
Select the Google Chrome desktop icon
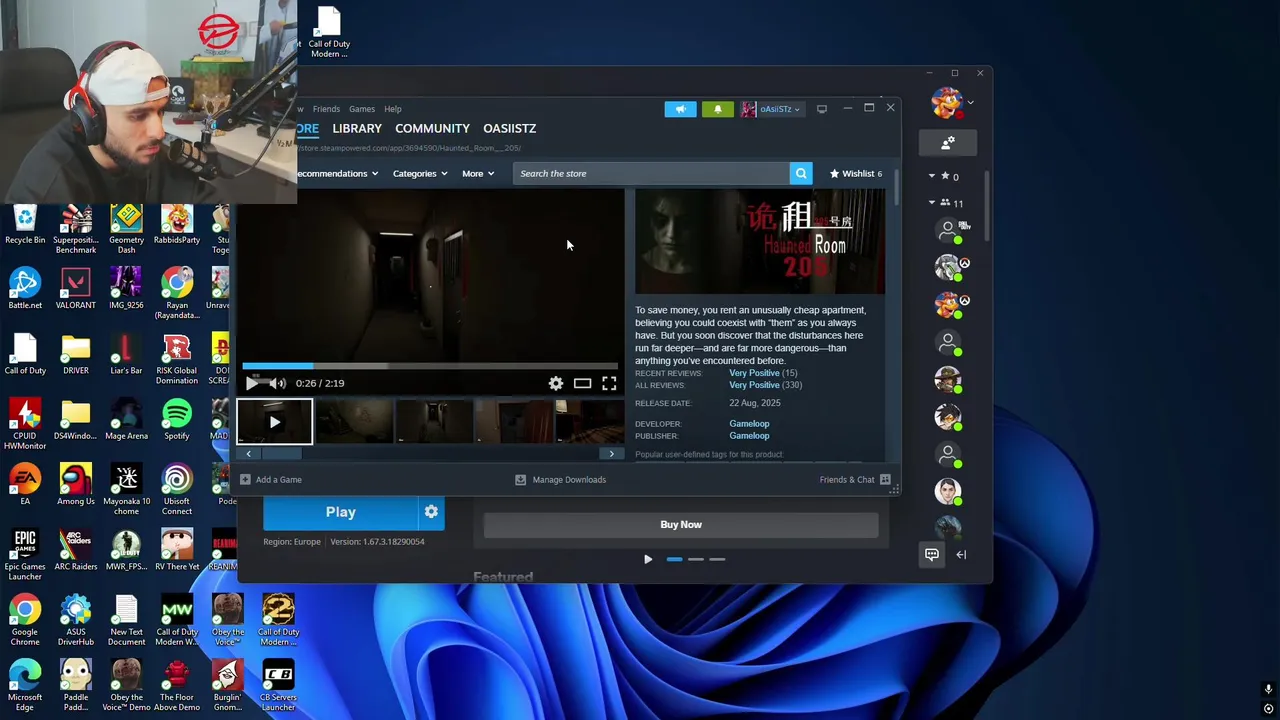(x=25, y=620)
